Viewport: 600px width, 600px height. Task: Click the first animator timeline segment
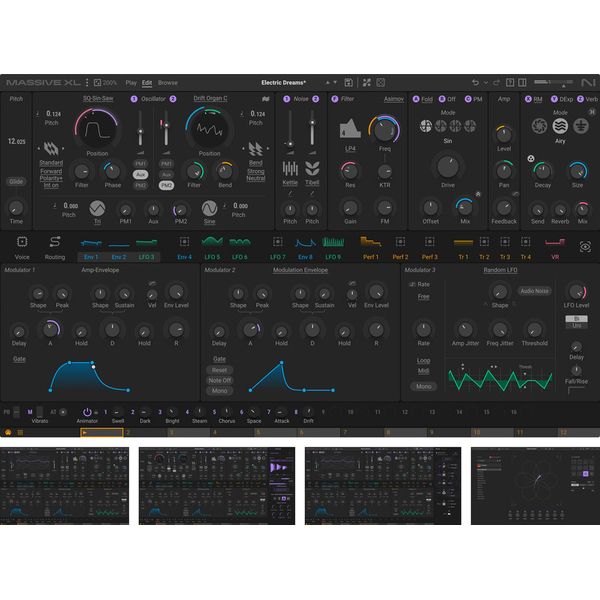click(102, 432)
